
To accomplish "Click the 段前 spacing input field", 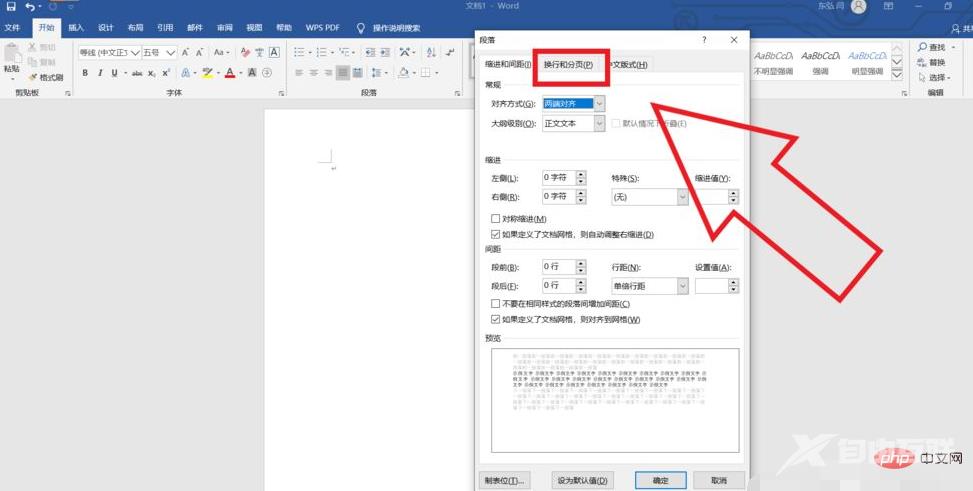I will pos(558,268).
